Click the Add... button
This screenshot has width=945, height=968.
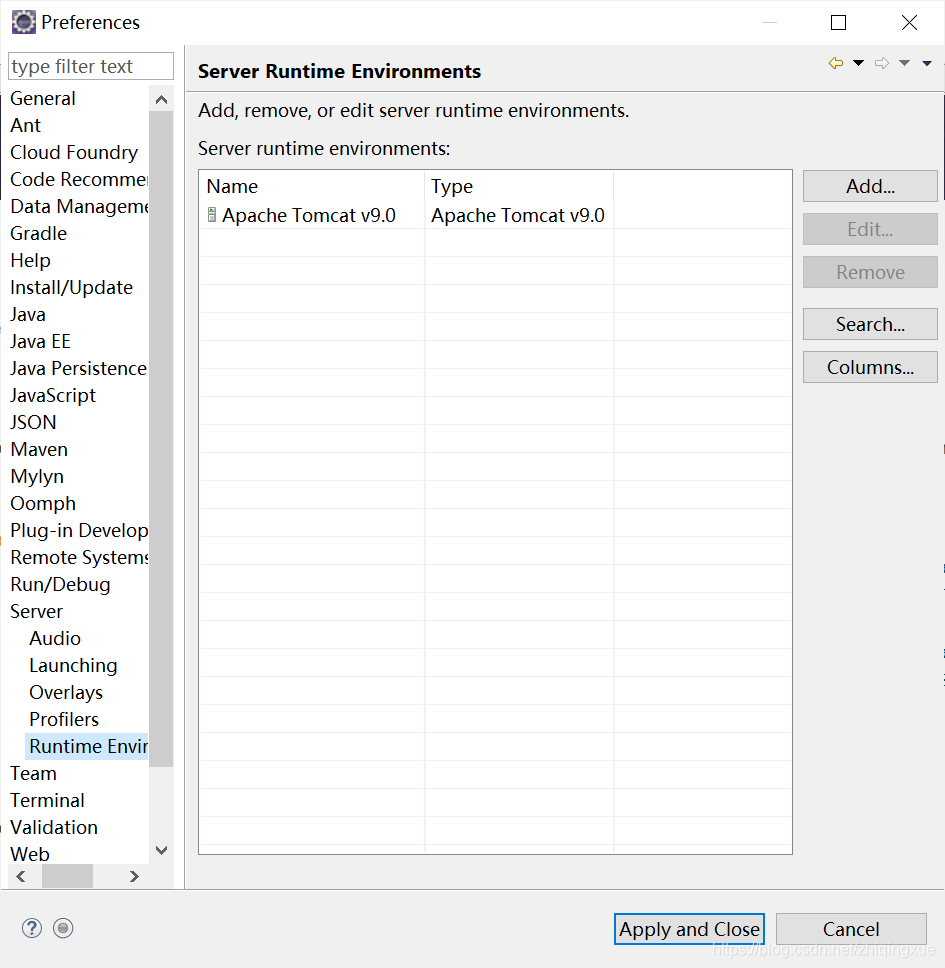point(870,186)
